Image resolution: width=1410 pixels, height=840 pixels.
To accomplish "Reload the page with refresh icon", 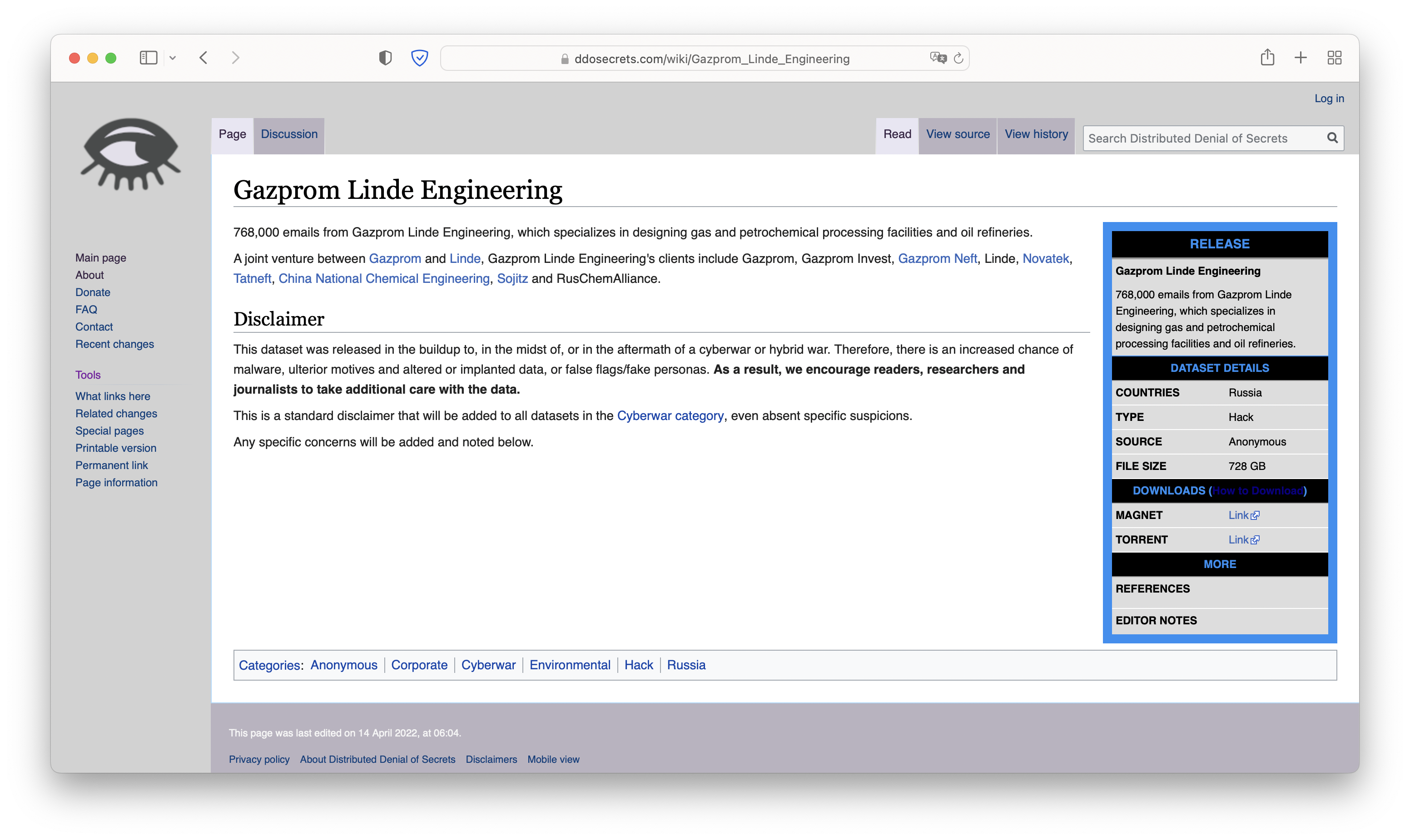I will (958, 58).
